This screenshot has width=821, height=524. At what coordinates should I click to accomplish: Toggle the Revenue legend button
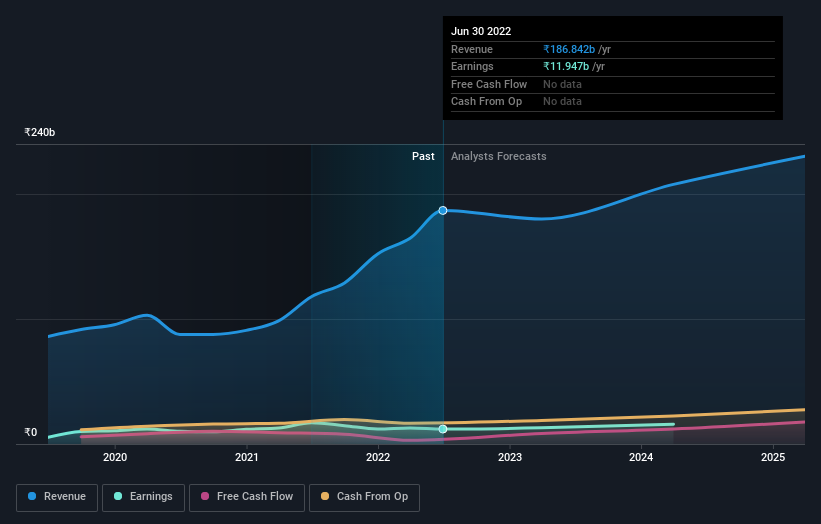(x=57, y=497)
